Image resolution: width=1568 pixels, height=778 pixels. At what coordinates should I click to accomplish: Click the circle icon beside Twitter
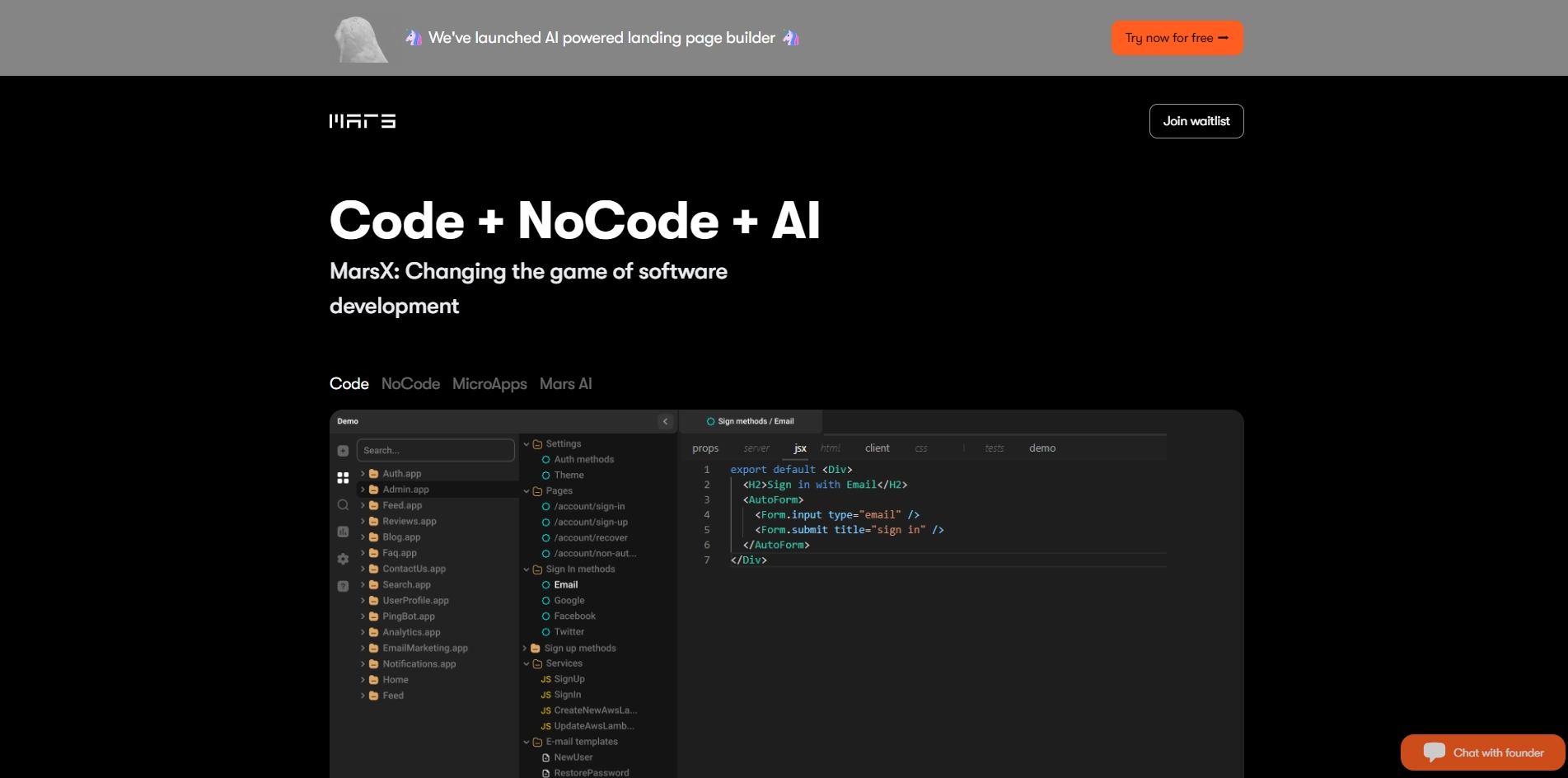[x=545, y=632]
